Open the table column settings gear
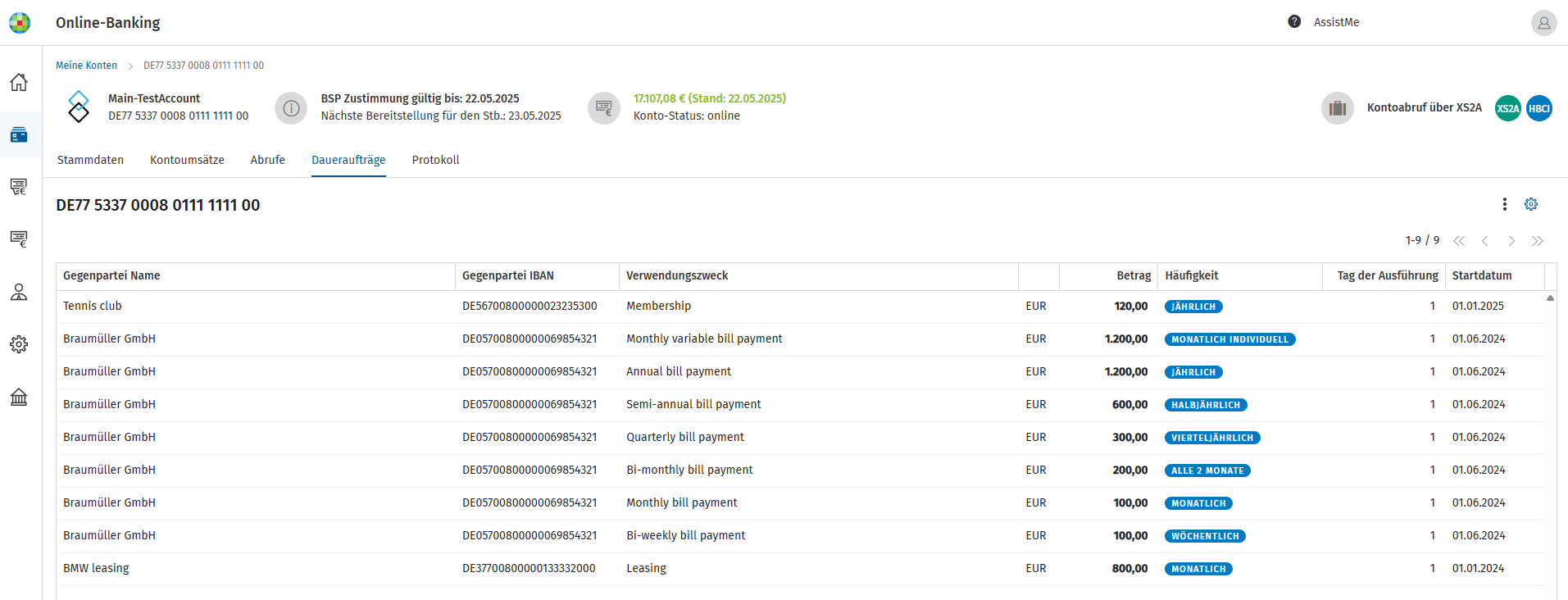 [x=1531, y=204]
